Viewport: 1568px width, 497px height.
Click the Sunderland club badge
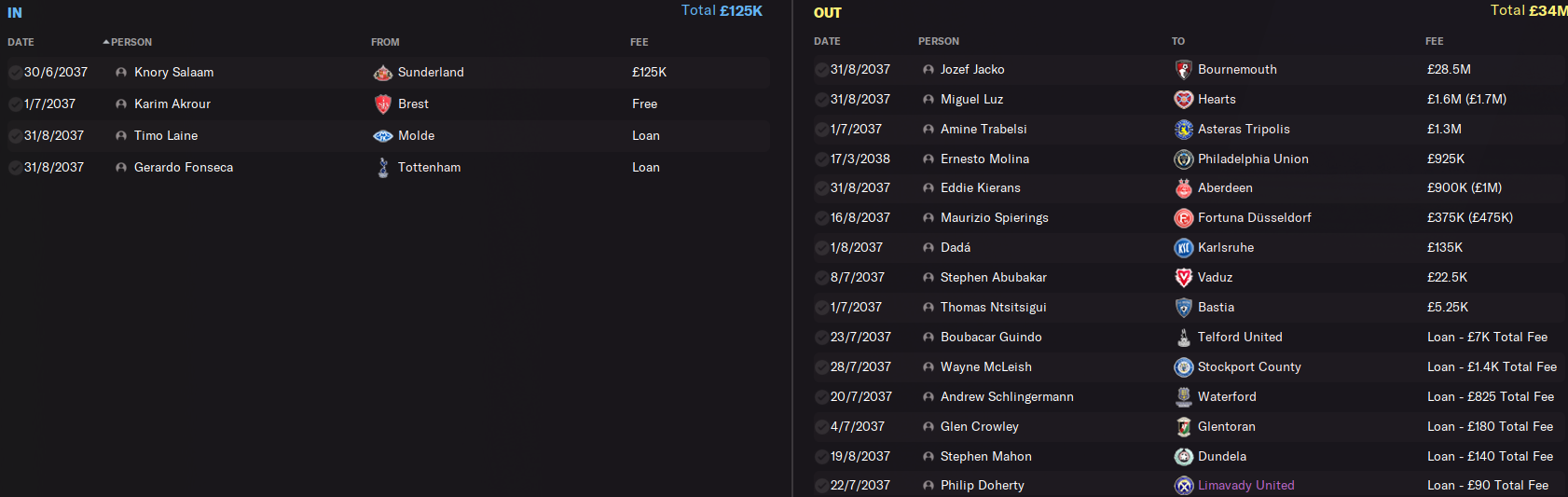coord(382,73)
